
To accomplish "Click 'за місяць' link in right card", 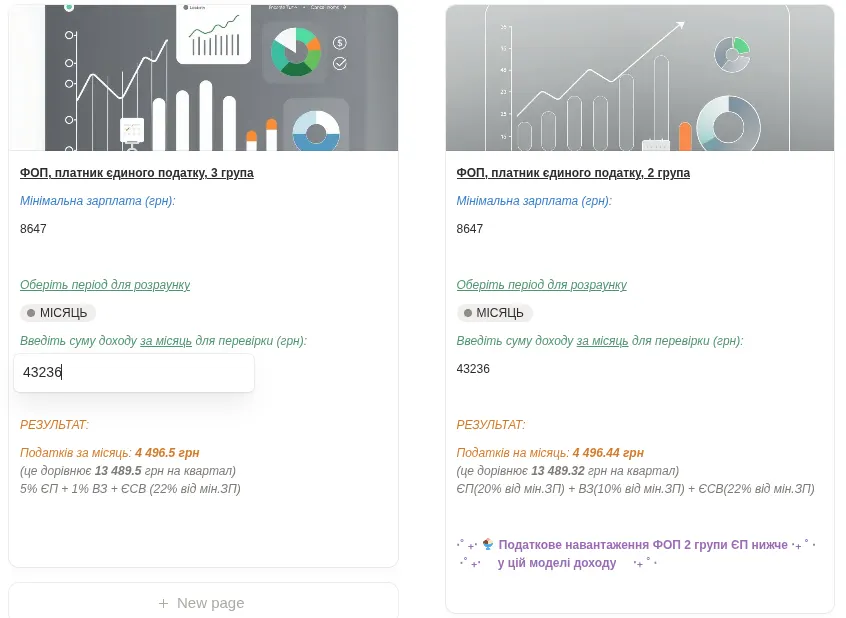I will point(602,341).
